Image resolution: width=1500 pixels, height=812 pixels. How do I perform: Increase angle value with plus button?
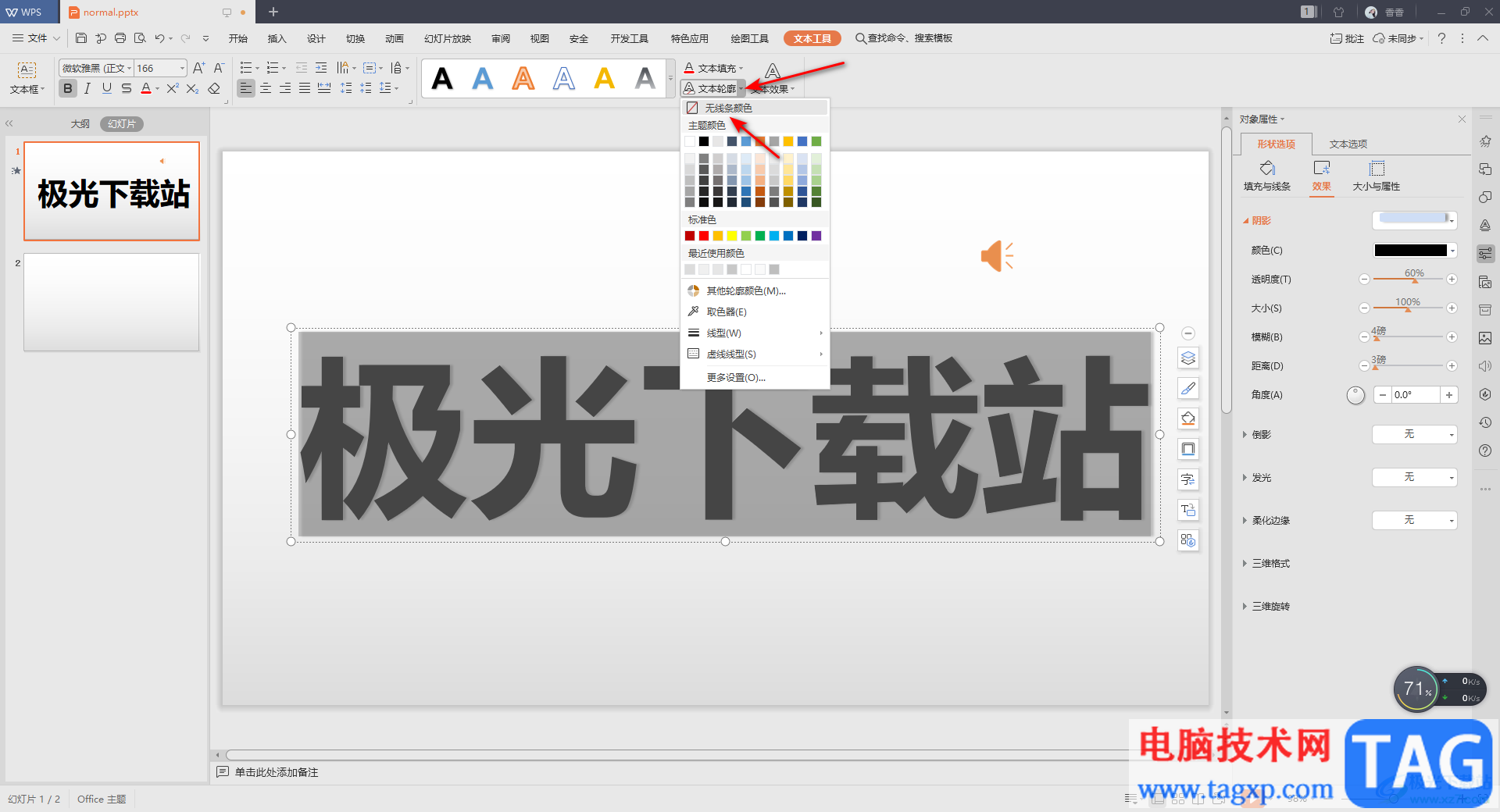[x=1449, y=395]
